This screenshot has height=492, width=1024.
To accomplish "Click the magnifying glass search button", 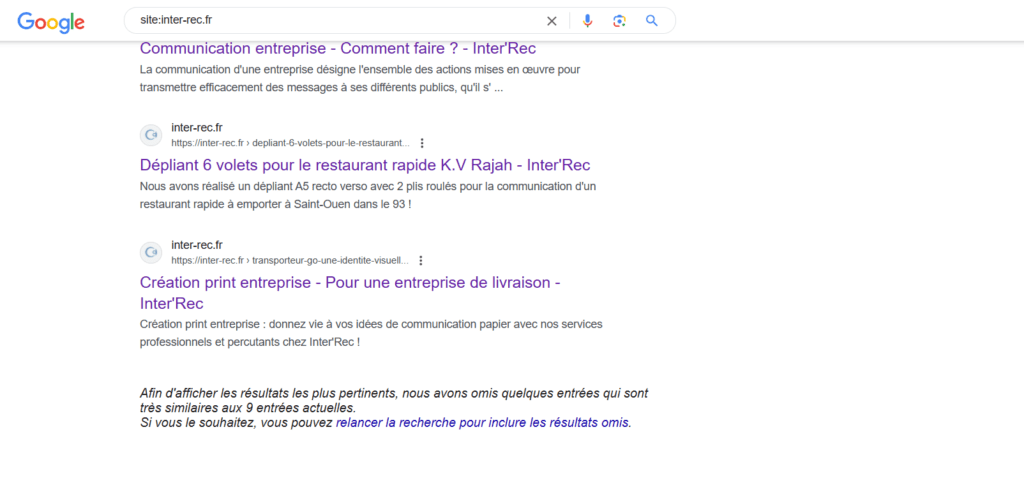I will click(651, 21).
